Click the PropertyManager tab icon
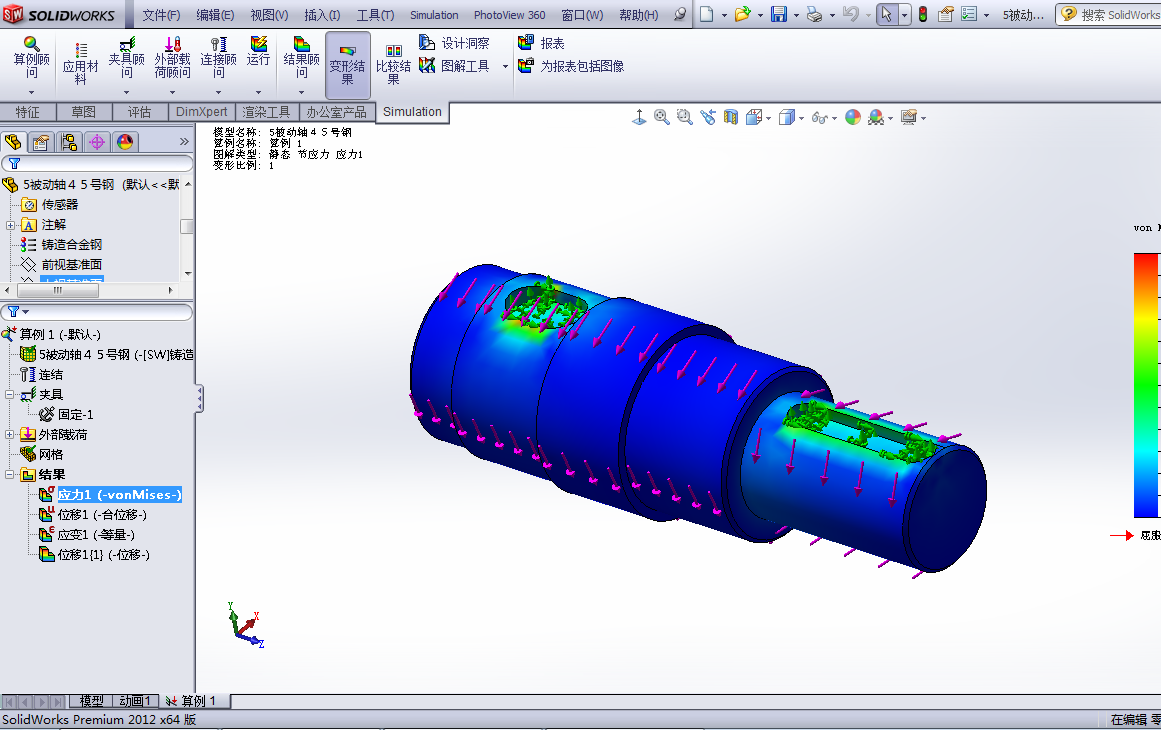The width and height of the screenshot is (1161, 730). click(x=41, y=141)
